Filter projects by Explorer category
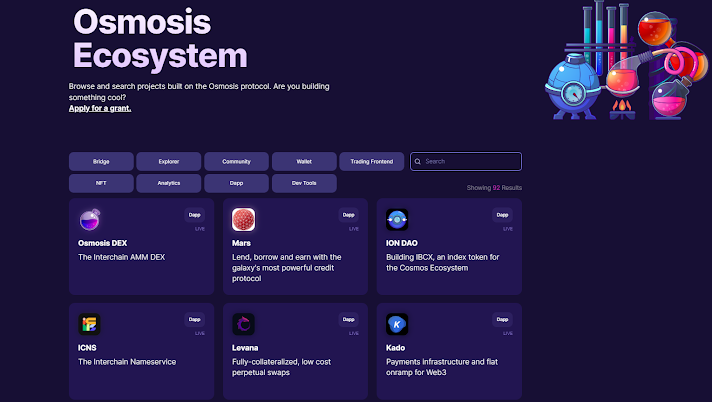The height and width of the screenshot is (402, 712). (168, 162)
